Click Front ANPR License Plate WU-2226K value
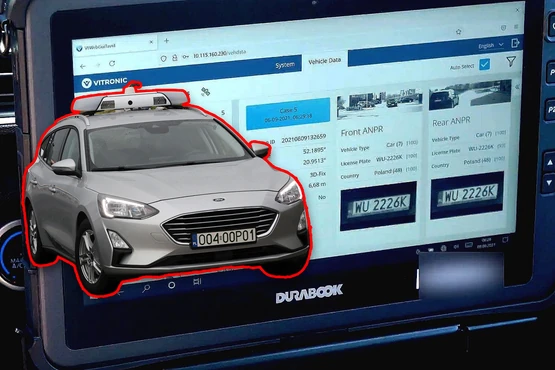This screenshot has width=555, height=370. pos(389,158)
